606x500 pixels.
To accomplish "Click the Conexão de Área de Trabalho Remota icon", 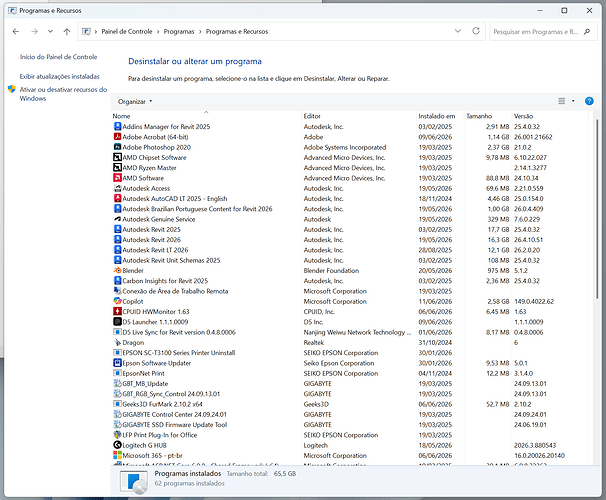I will point(117,291).
